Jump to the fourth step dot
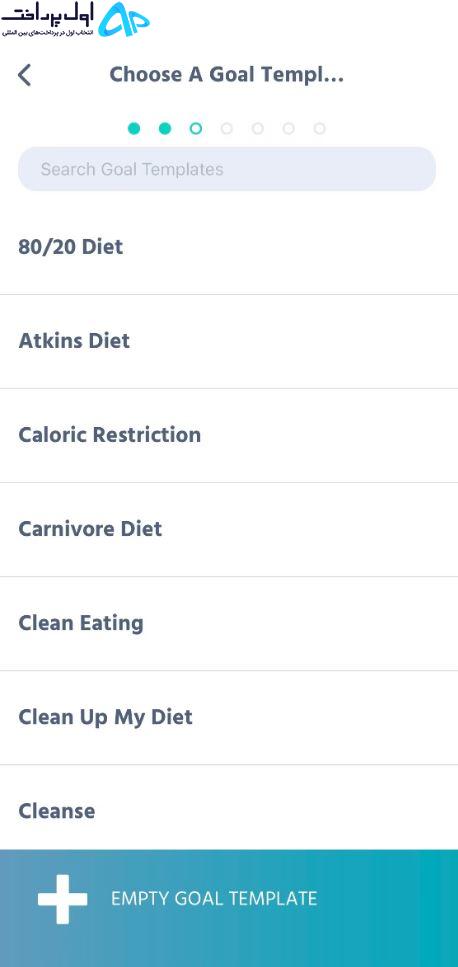This screenshot has width=458, height=967. pos(227,128)
